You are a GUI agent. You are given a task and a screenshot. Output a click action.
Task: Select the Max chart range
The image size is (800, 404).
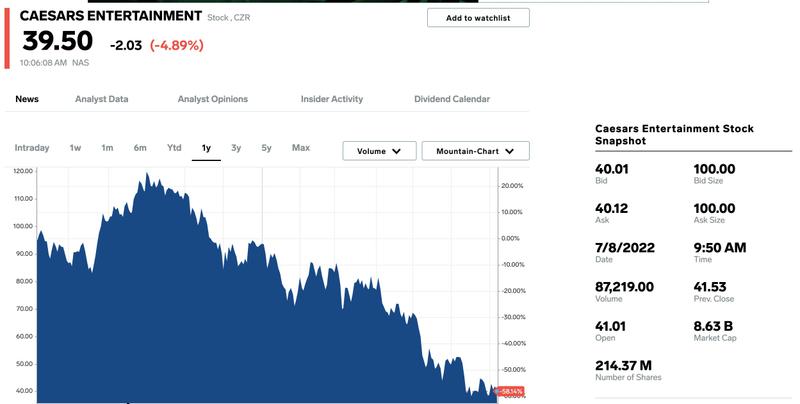pyautogui.click(x=301, y=147)
